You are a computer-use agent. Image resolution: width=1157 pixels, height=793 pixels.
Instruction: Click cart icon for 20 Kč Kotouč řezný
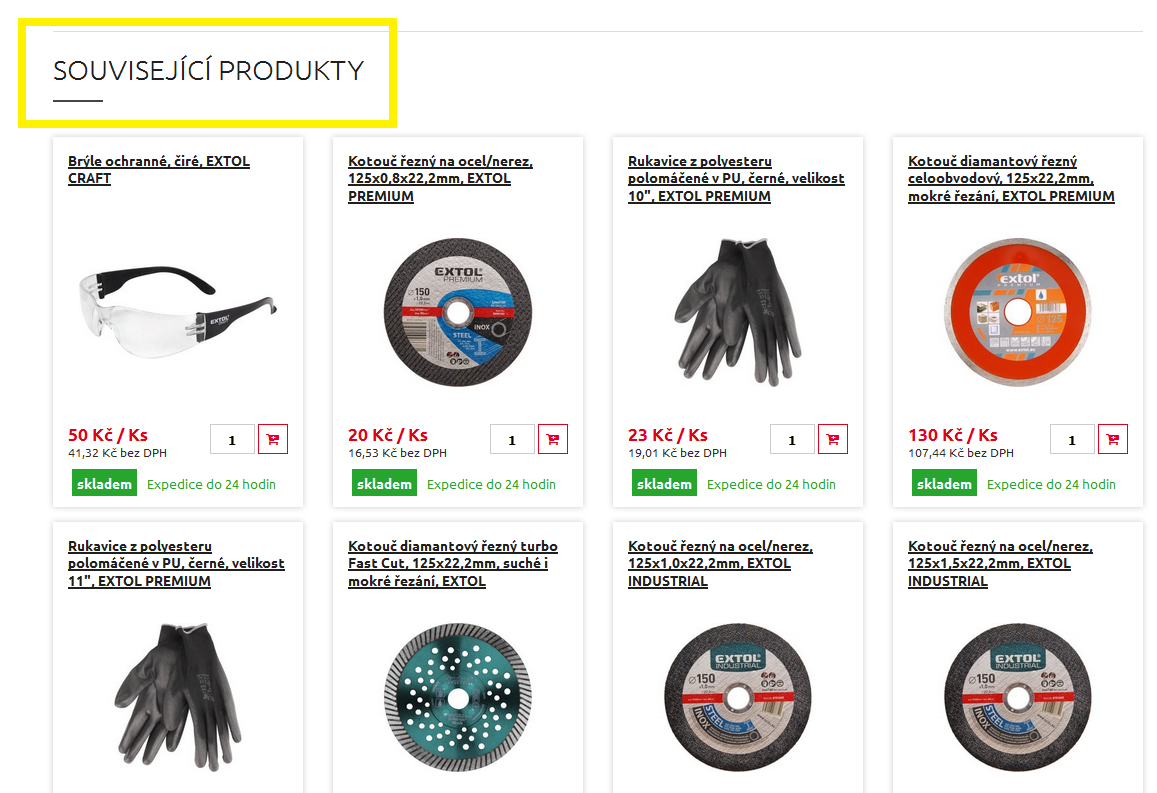553,439
